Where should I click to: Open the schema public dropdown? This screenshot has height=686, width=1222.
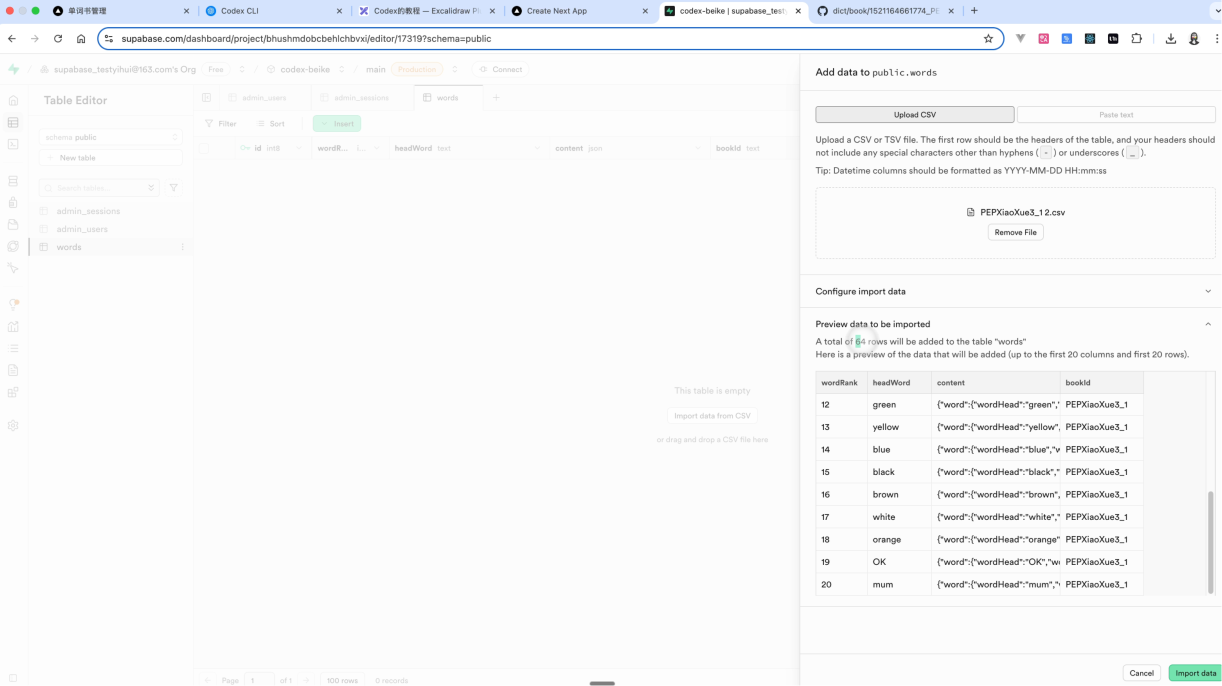(x=110, y=137)
